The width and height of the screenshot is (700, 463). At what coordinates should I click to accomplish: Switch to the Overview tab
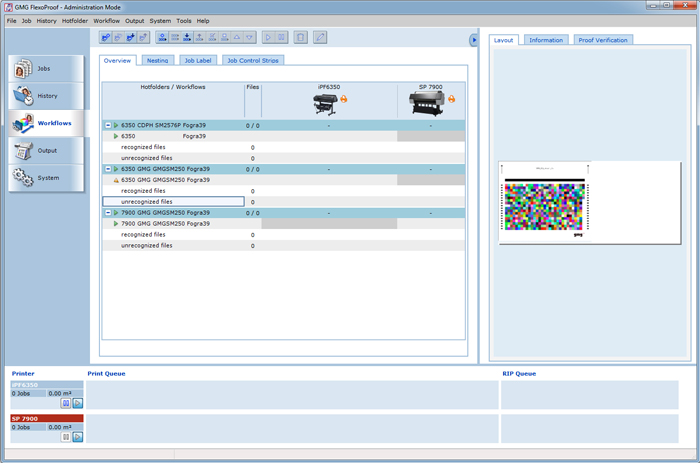117,61
